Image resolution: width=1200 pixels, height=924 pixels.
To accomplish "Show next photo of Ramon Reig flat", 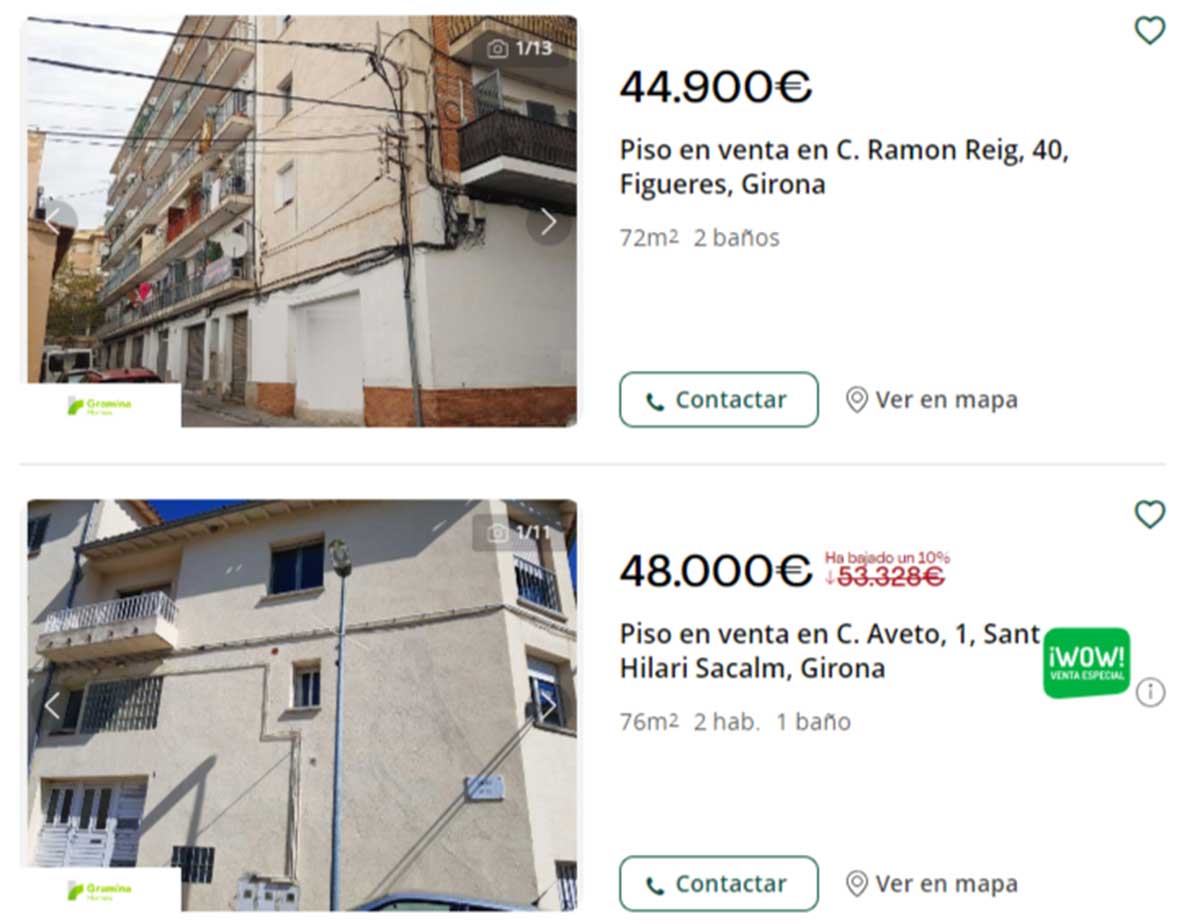I will point(548,222).
